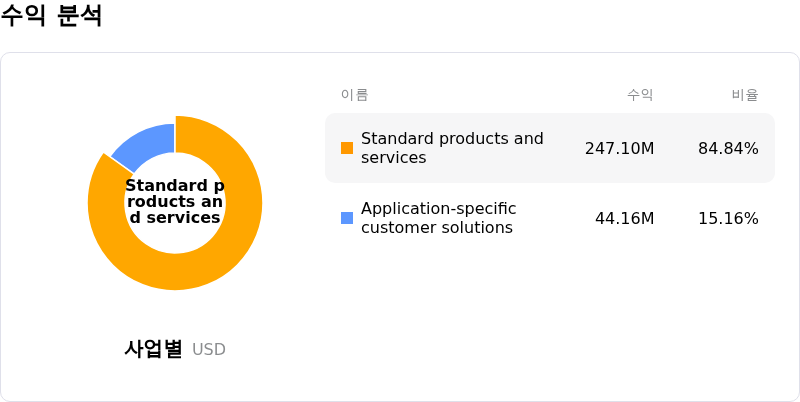Click the 44.16M revenue value
The height and width of the screenshot is (402, 800).
(x=624, y=218)
